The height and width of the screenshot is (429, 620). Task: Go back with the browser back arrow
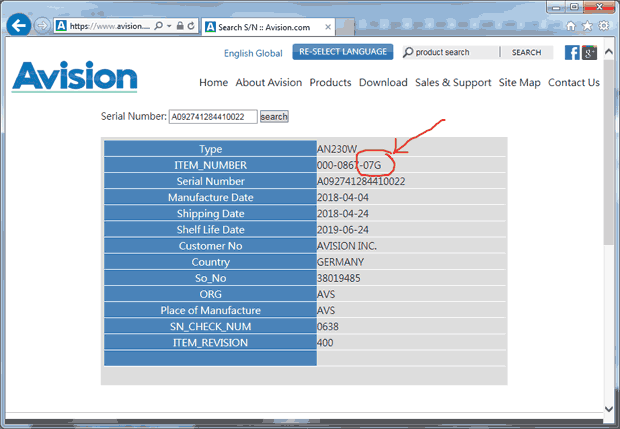pyautogui.click(x=19, y=25)
